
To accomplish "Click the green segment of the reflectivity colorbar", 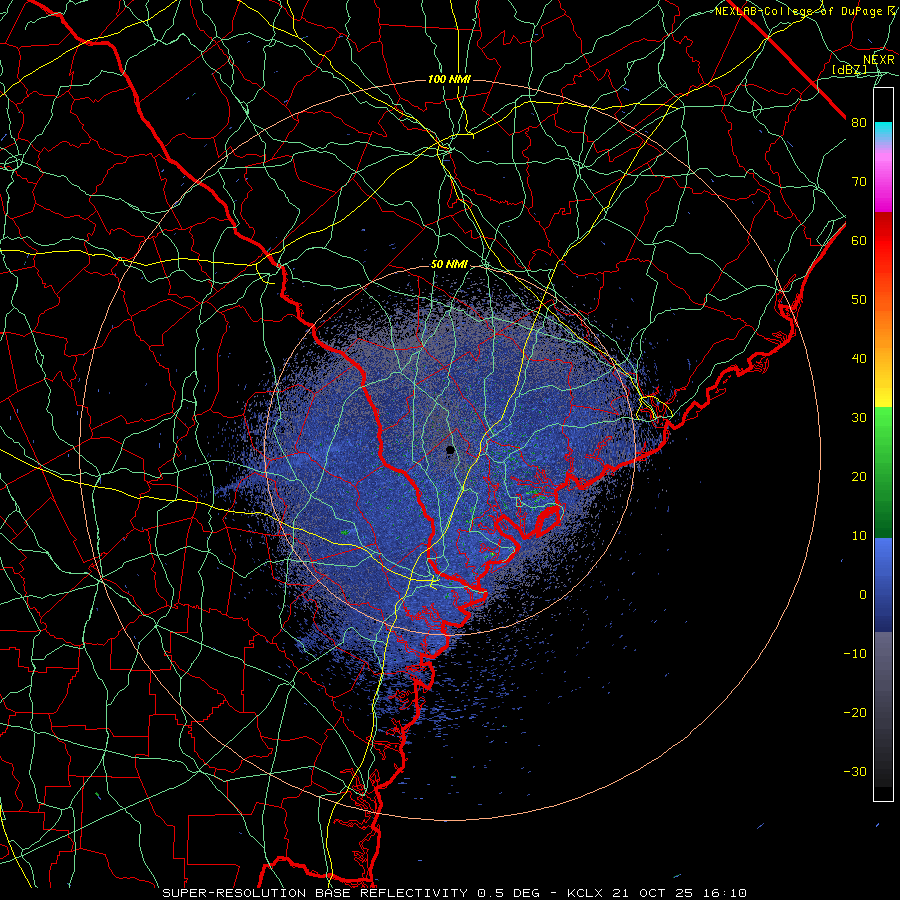I will [x=883, y=472].
